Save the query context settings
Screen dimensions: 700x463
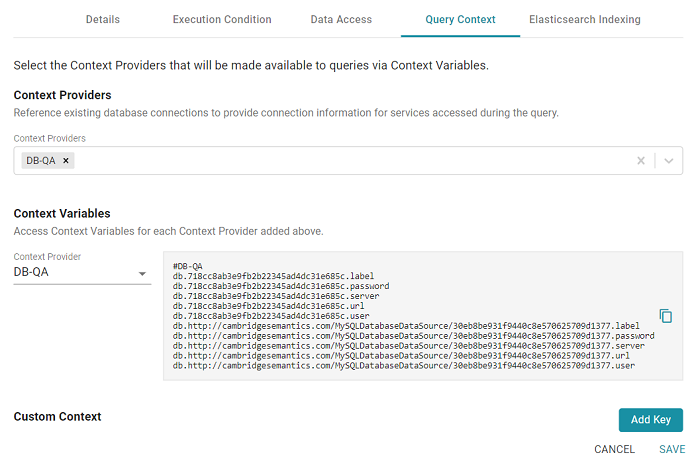pyautogui.click(x=672, y=449)
